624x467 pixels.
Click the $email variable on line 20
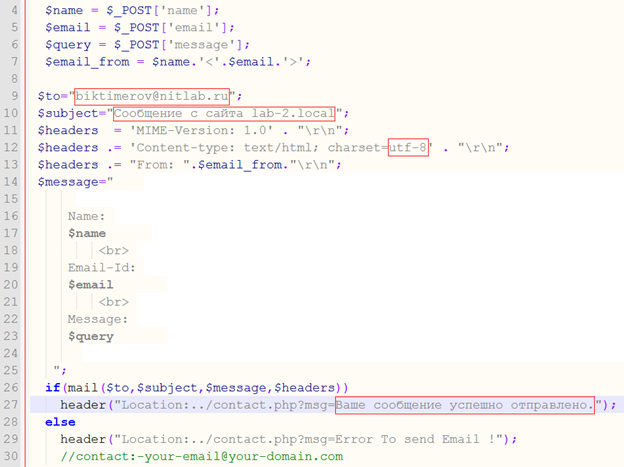point(91,285)
